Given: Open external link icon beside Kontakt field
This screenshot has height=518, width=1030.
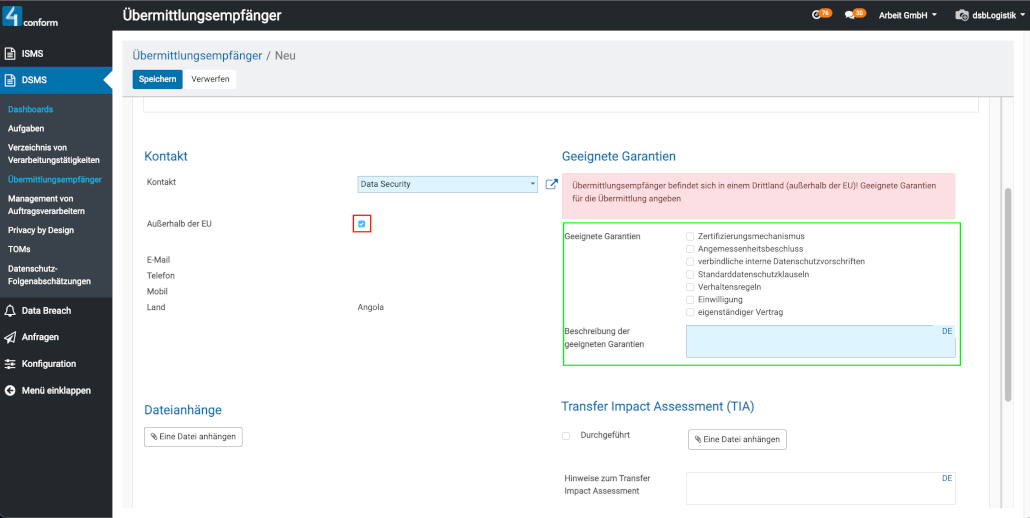Looking at the screenshot, I should [x=551, y=184].
